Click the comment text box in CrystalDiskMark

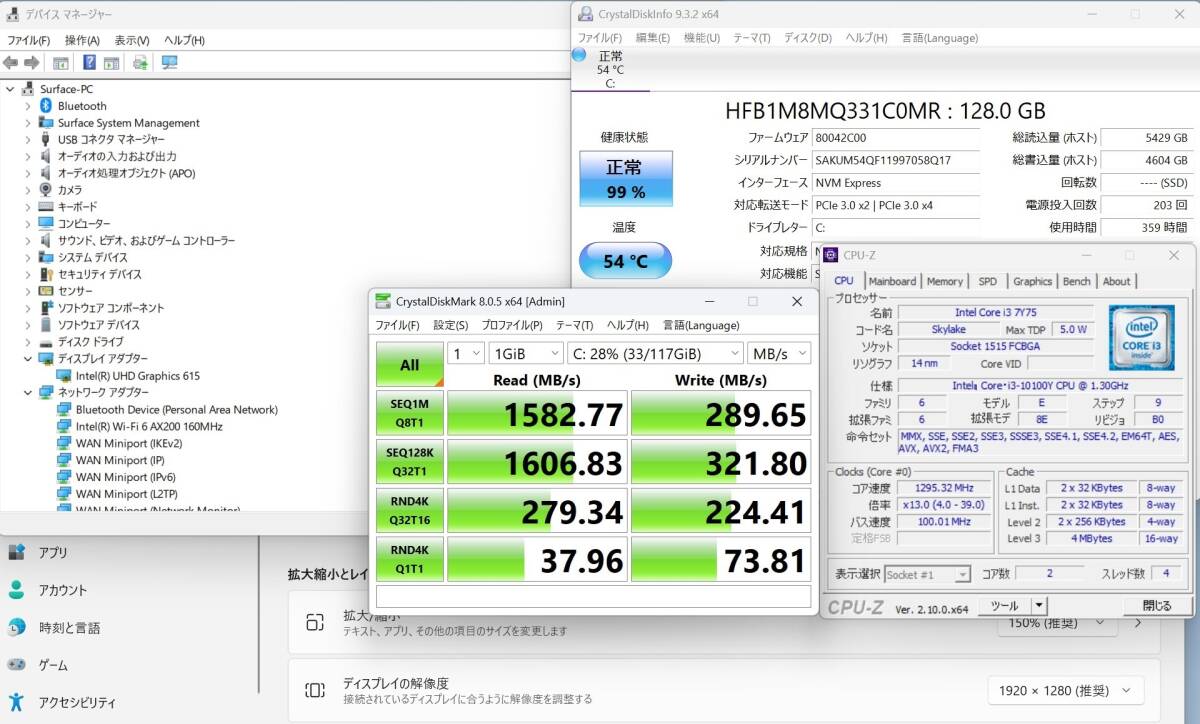[x=593, y=596]
